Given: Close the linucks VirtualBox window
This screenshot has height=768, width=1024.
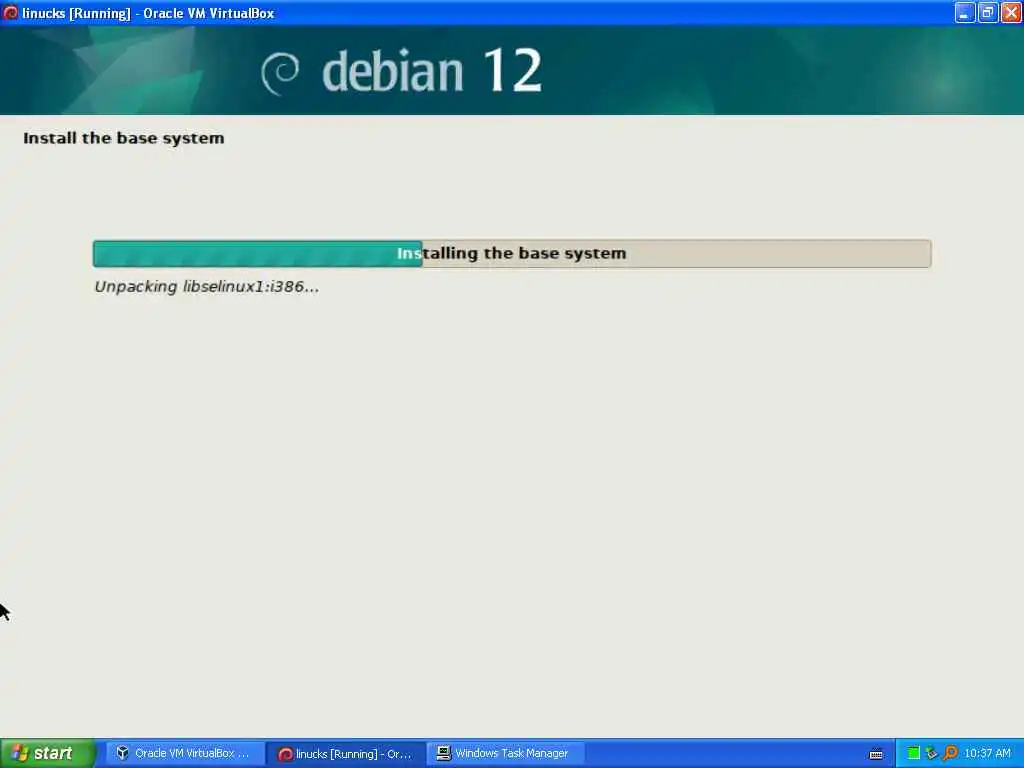Looking at the screenshot, I should click(x=1012, y=12).
